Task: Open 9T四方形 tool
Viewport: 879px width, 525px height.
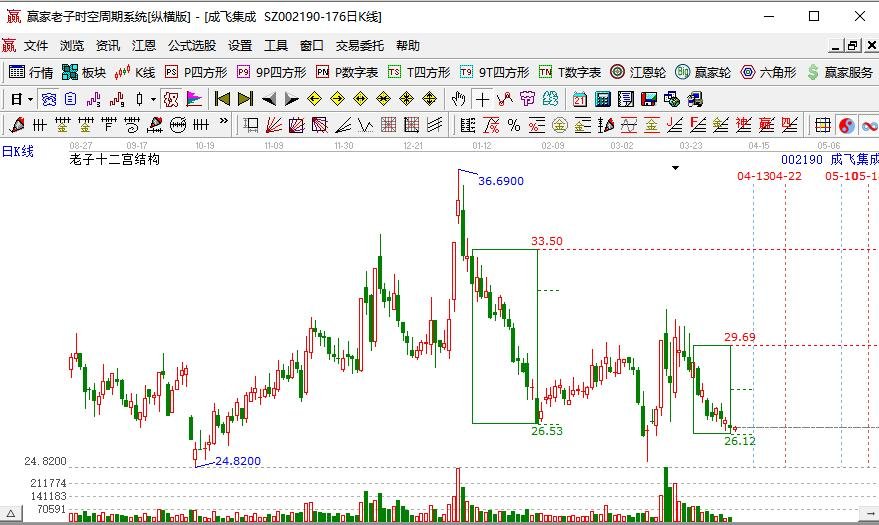Action: click(494, 72)
